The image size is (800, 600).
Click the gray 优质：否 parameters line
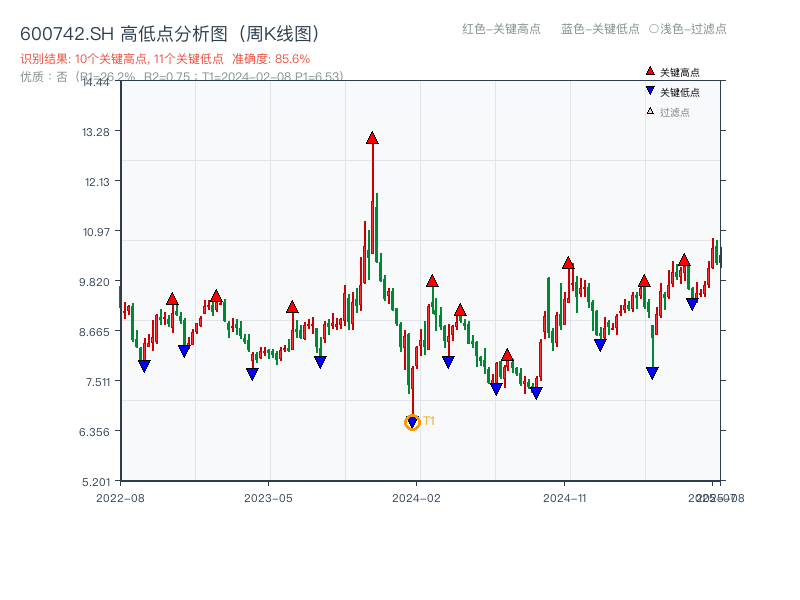[x=182, y=77]
